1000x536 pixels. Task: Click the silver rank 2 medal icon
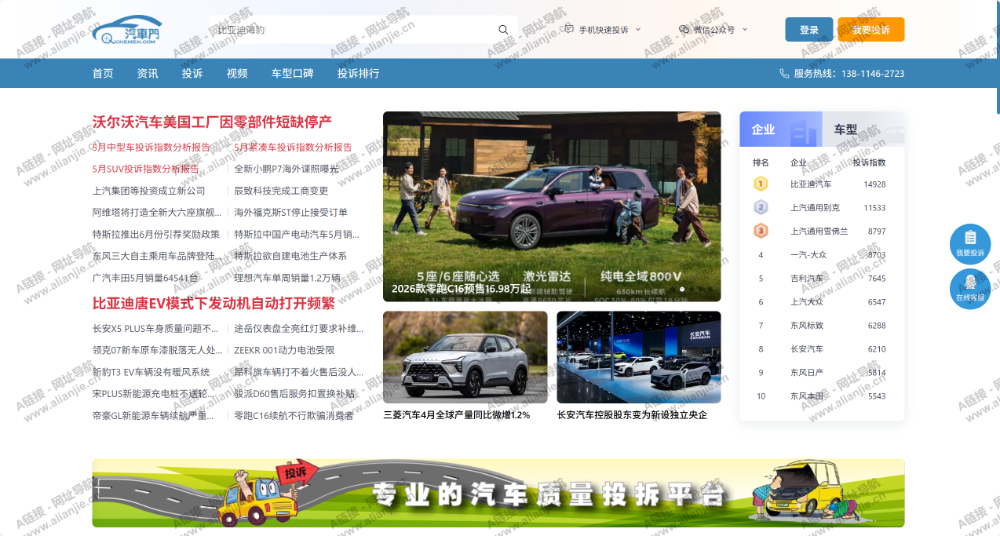(760, 207)
